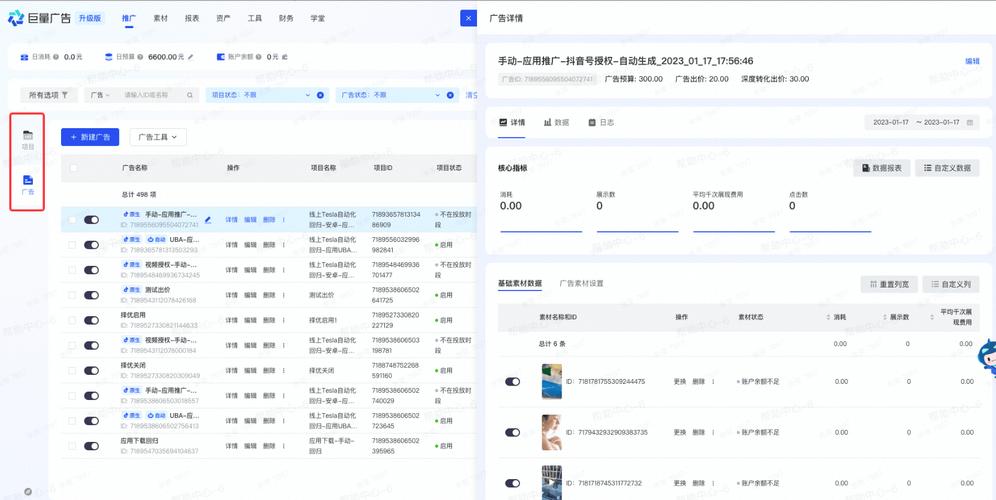This screenshot has height=500, width=996.
Task: Toggle material 7181781755309244475 switch
Action: pos(513,382)
